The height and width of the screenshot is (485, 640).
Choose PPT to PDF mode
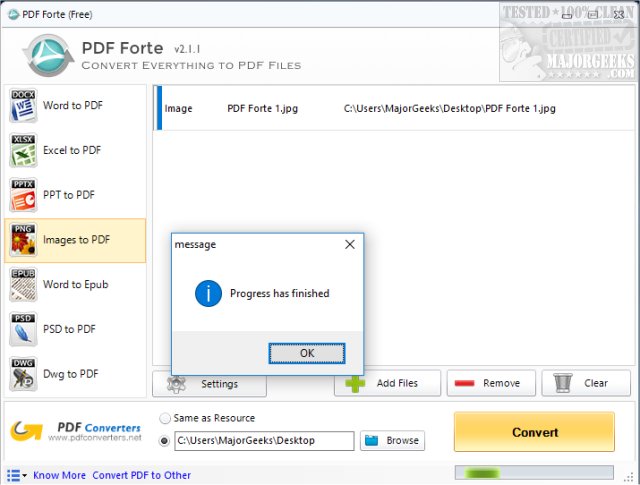[75, 195]
